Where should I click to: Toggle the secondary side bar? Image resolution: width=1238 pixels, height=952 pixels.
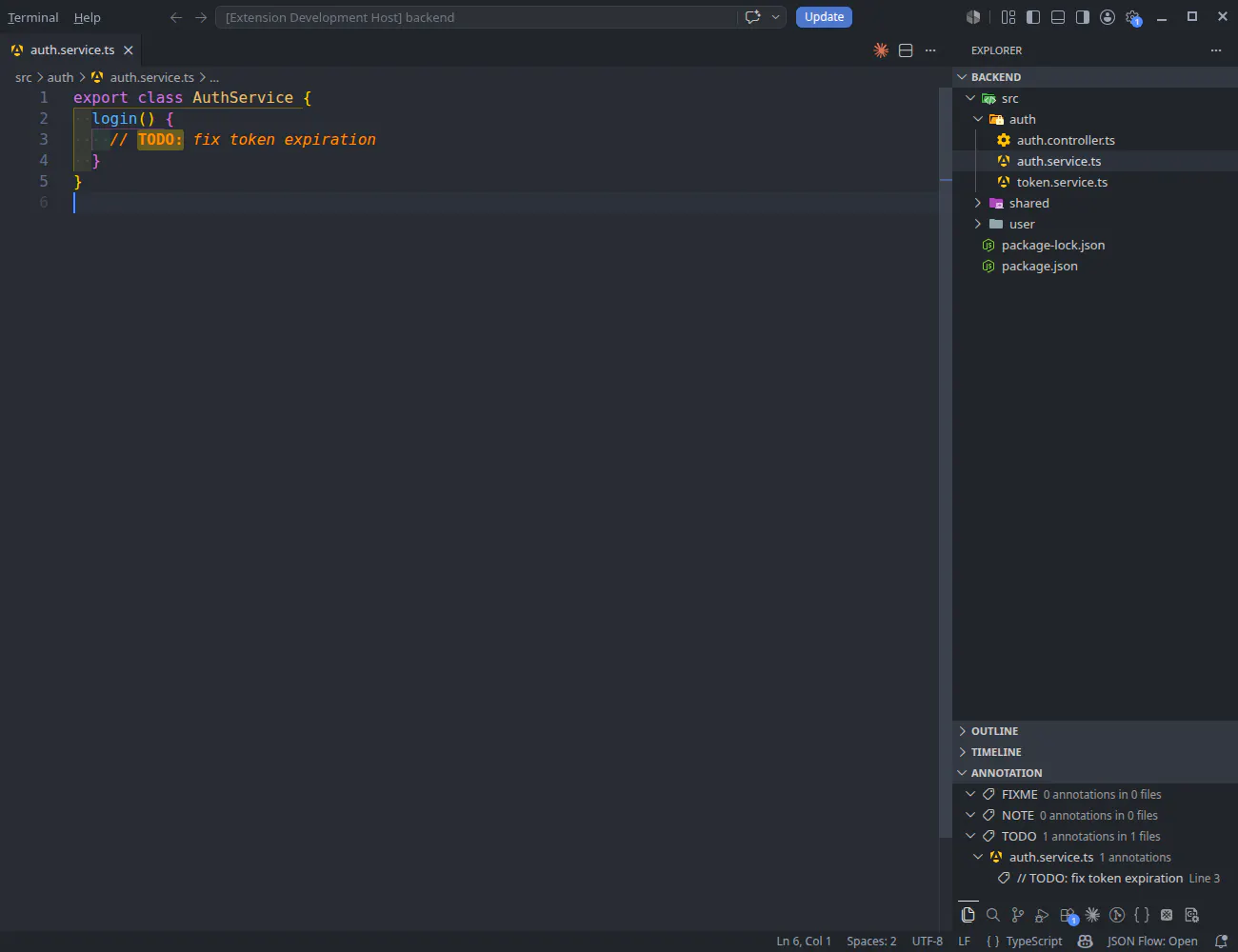[x=1083, y=17]
